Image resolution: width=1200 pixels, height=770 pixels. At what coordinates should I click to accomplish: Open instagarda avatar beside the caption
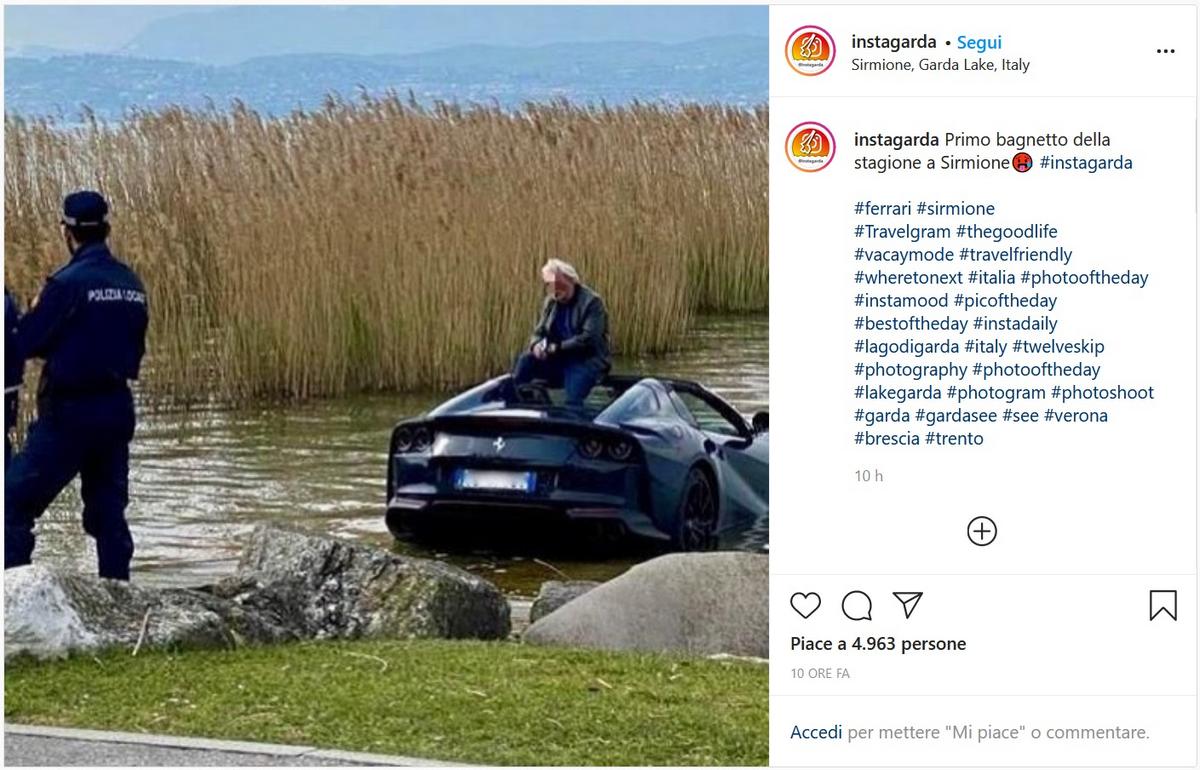click(x=810, y=147)
